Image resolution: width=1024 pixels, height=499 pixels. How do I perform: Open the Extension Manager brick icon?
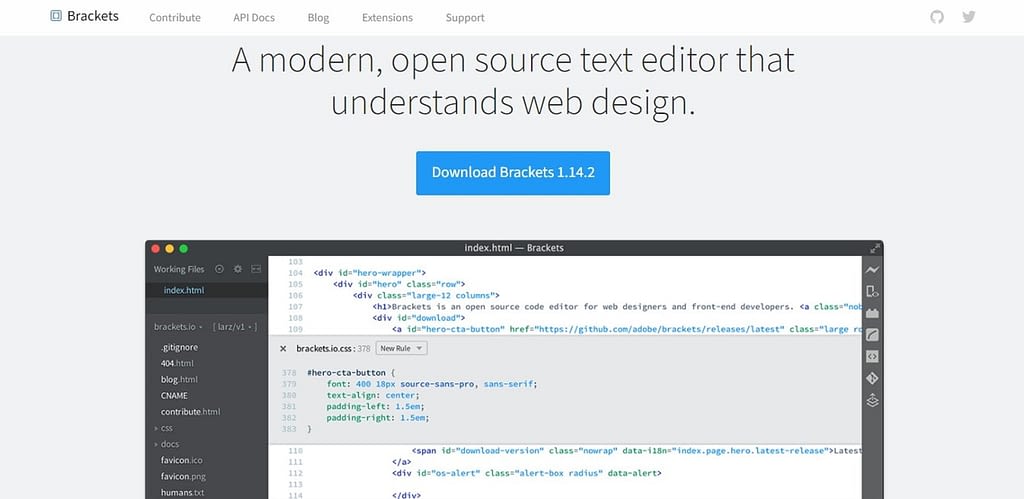[872, 313]
